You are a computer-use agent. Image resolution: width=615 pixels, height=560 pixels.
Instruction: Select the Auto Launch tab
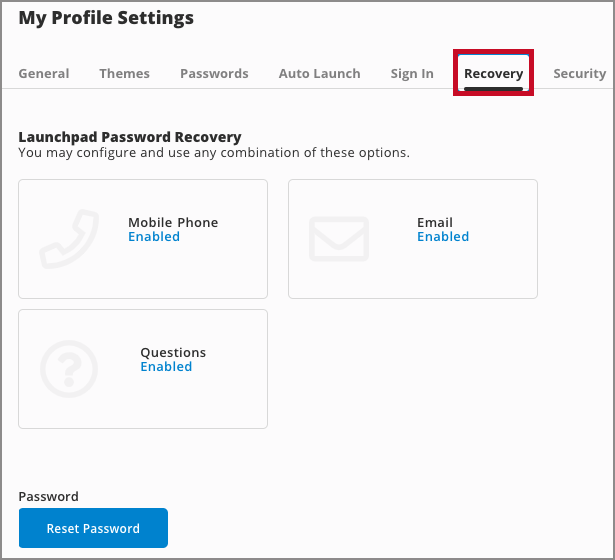[319, 73]
